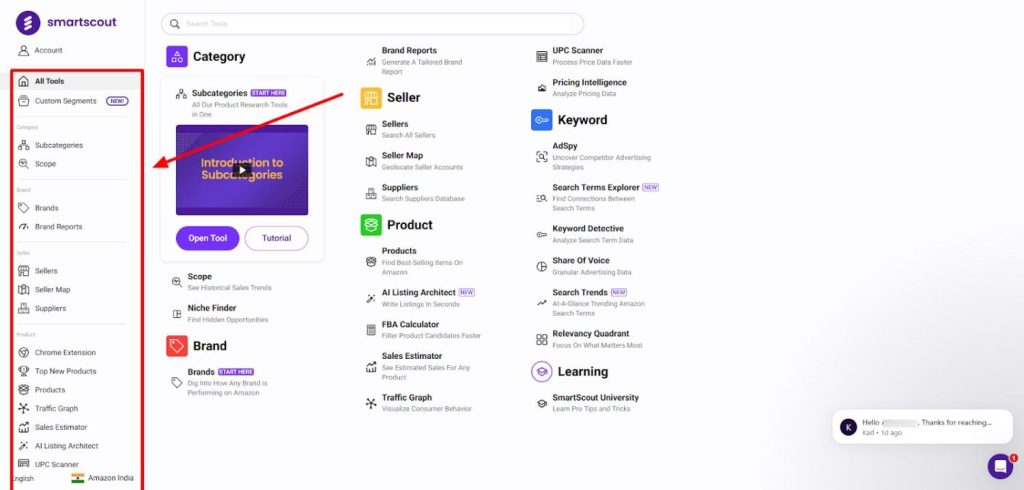Click the Niche Finder icon
The height and width of the screenshot is (490, 1024).
tap(177, 314)
